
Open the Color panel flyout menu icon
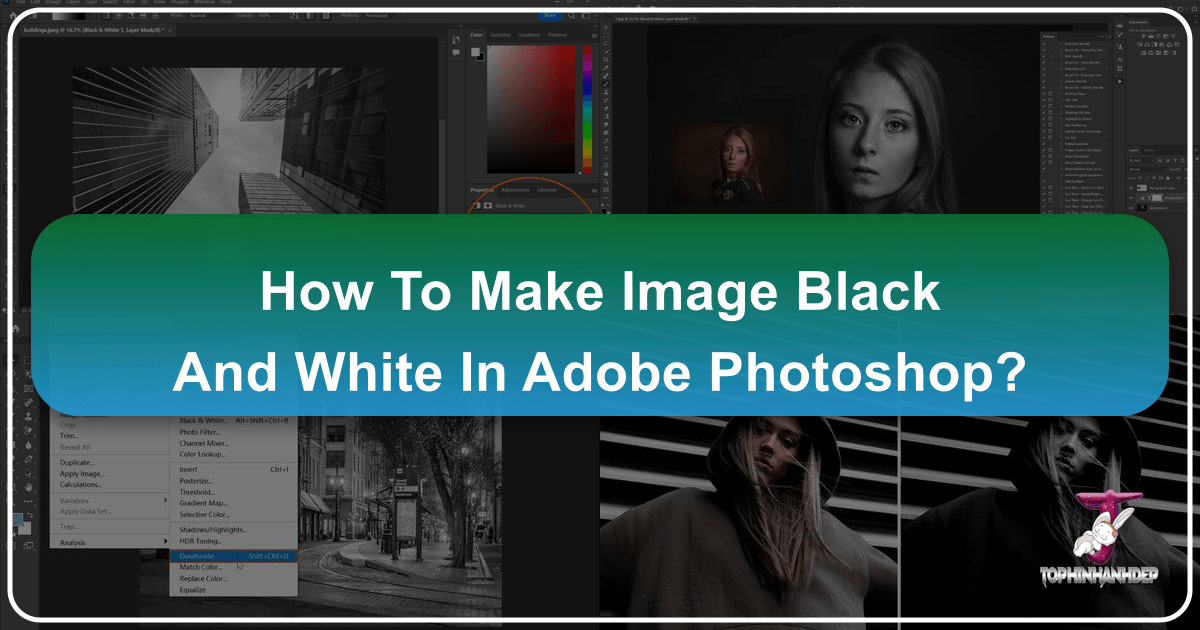point(594,35)
